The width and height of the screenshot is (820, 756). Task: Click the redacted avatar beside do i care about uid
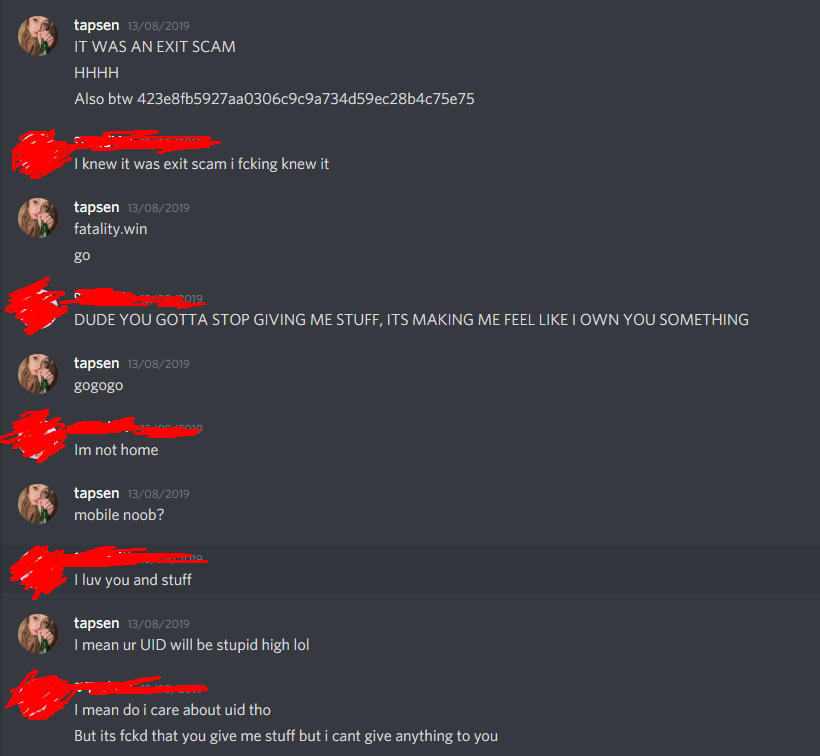click(38, 696)
